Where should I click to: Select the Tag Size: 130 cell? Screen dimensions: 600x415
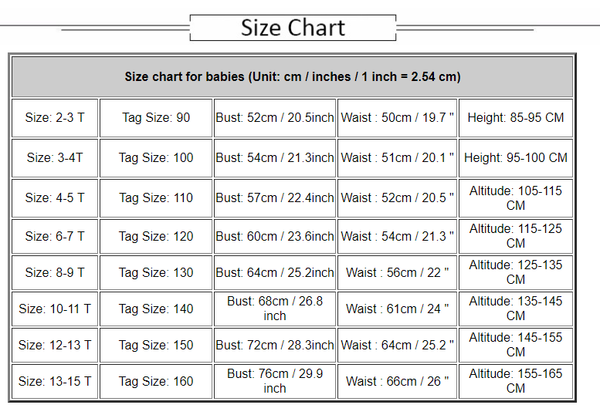(155, 273)
